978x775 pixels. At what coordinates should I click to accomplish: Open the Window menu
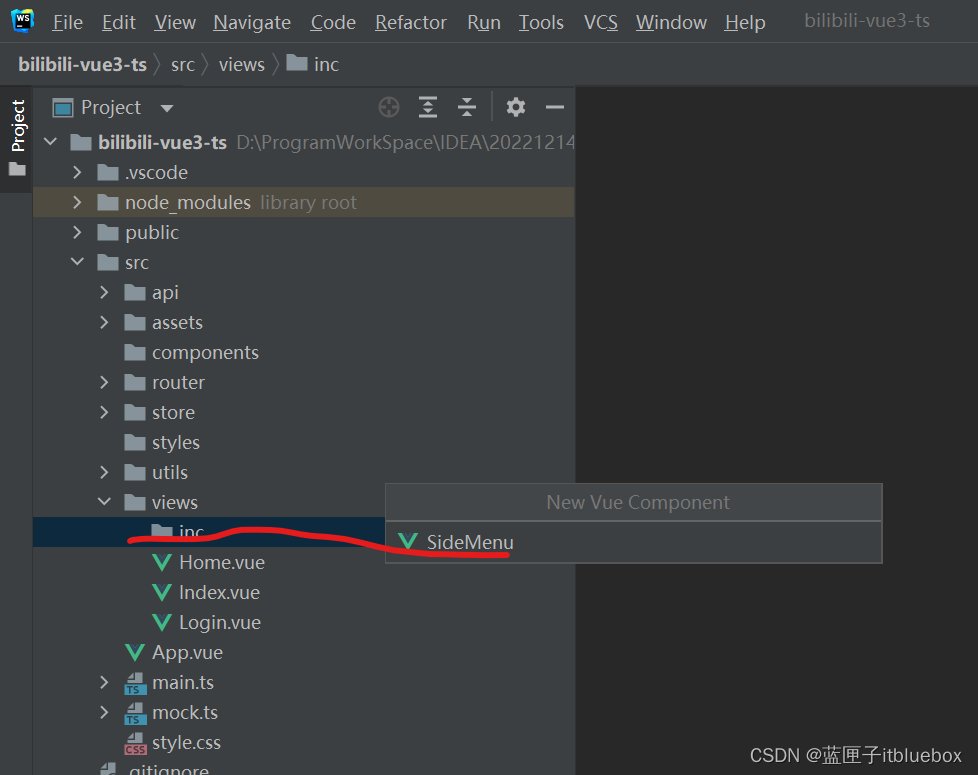pos(671,22)
